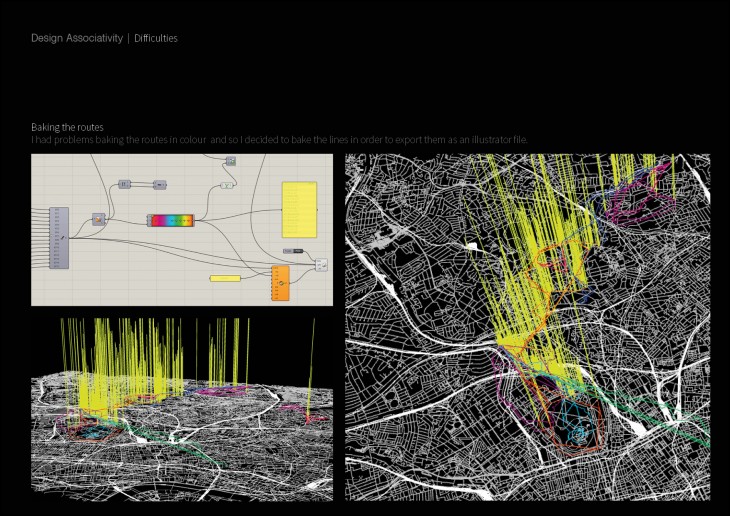Select the "Difficulties" section label
The height and width of the screenshot is (516, 730).
[155, 38]
